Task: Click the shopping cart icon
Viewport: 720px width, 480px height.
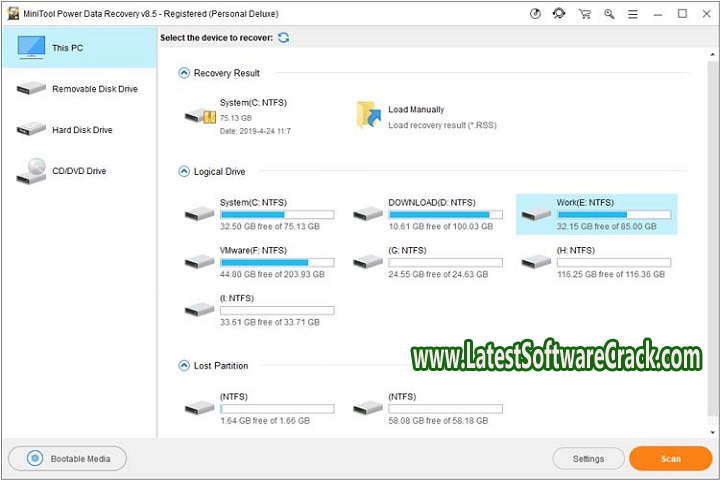Action: click(x=583, y=14)
